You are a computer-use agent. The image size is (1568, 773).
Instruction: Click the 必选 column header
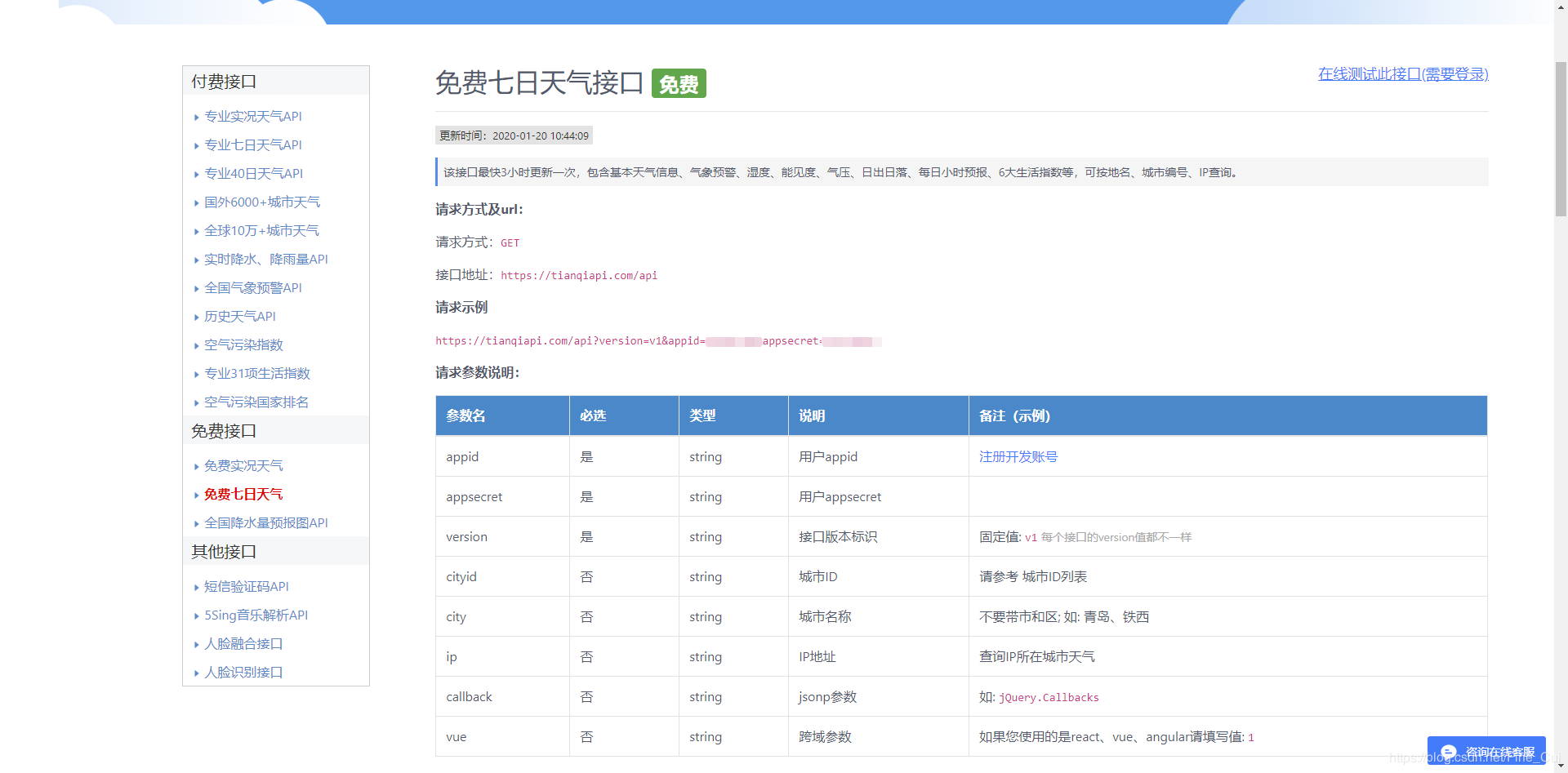624,416
